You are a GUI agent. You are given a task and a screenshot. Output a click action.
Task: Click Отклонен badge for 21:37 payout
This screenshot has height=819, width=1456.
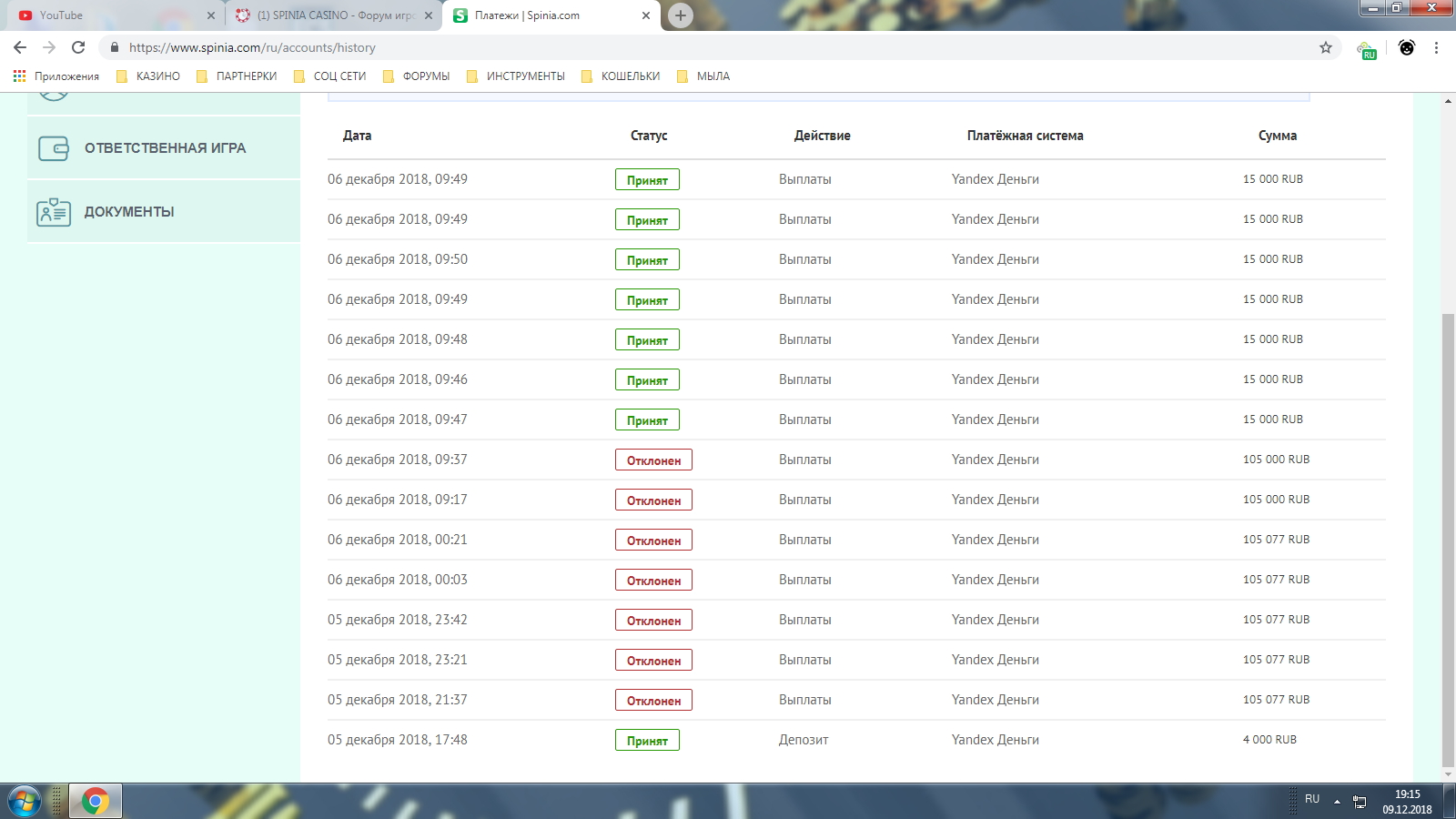point(653,701)
